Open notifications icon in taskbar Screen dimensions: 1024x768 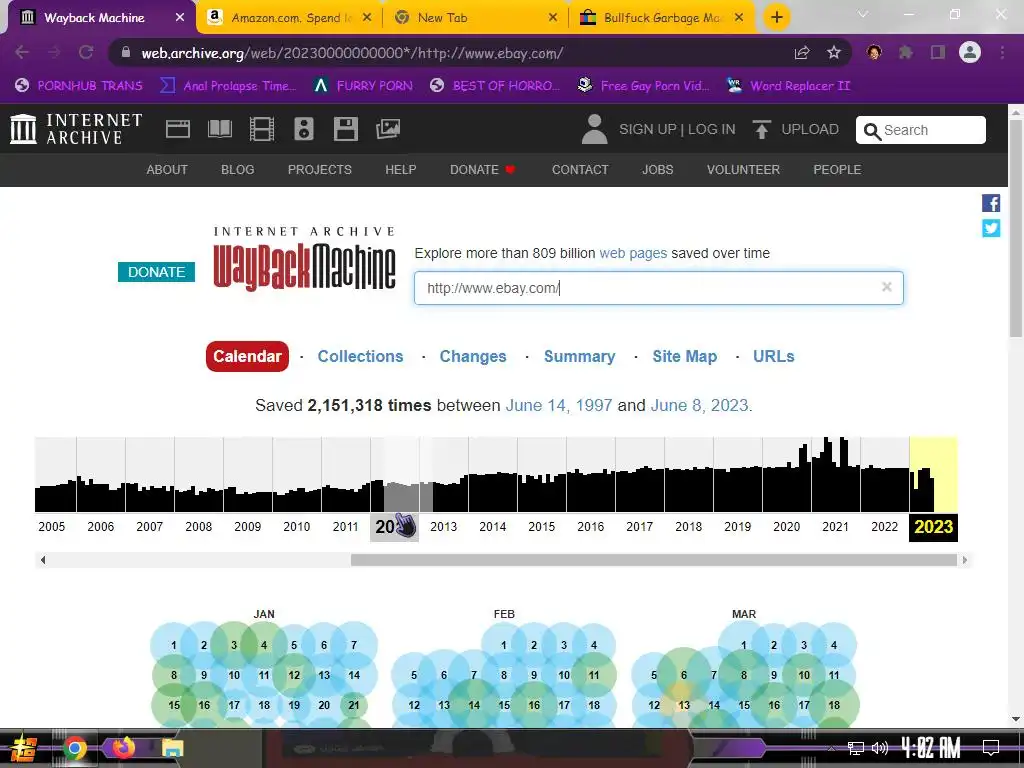click(x=991, y=748)
